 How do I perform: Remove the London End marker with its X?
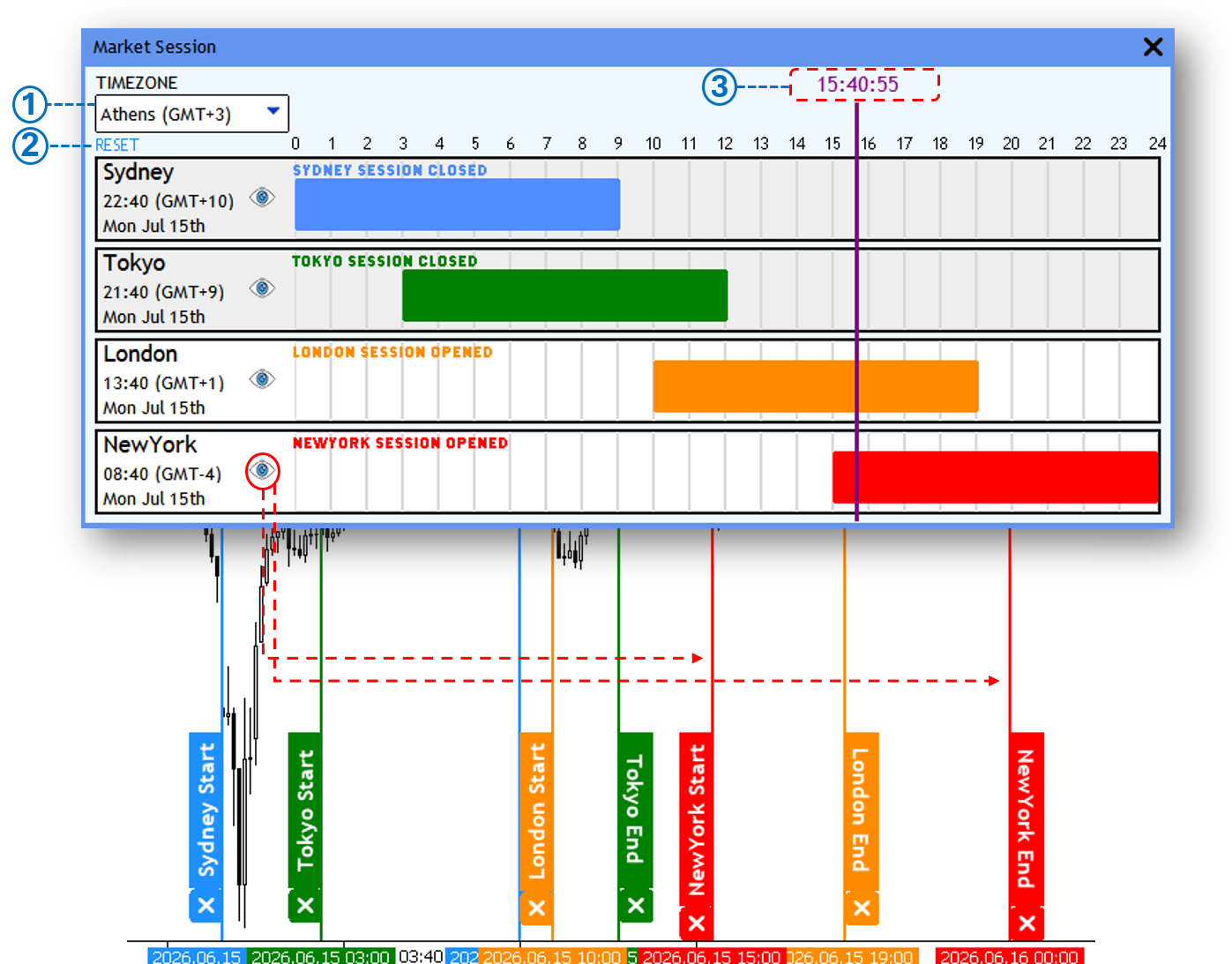click(x=862, y=908)
